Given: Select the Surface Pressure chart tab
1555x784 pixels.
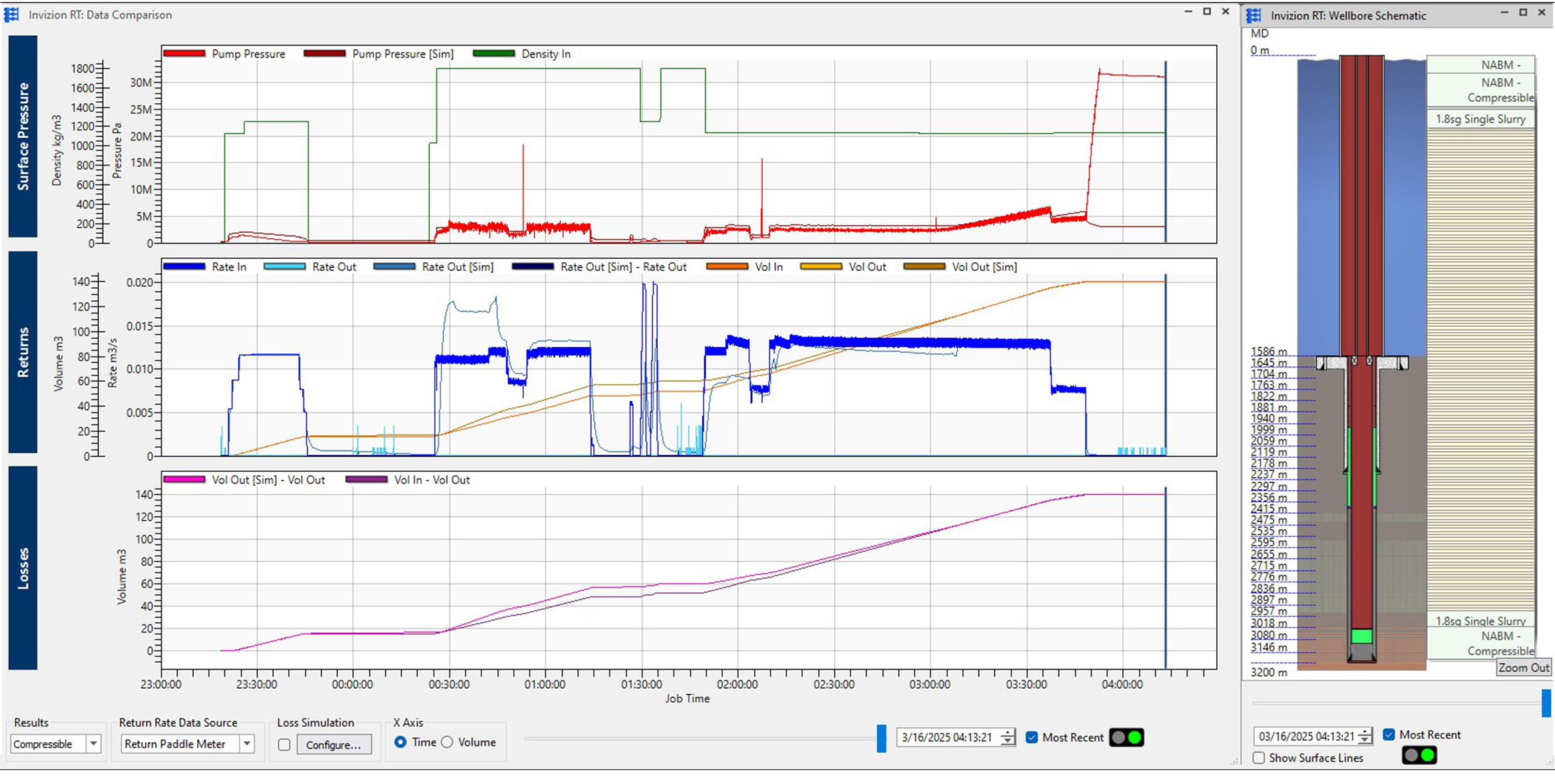Looking at the screenshot, I should coord(23,136).
